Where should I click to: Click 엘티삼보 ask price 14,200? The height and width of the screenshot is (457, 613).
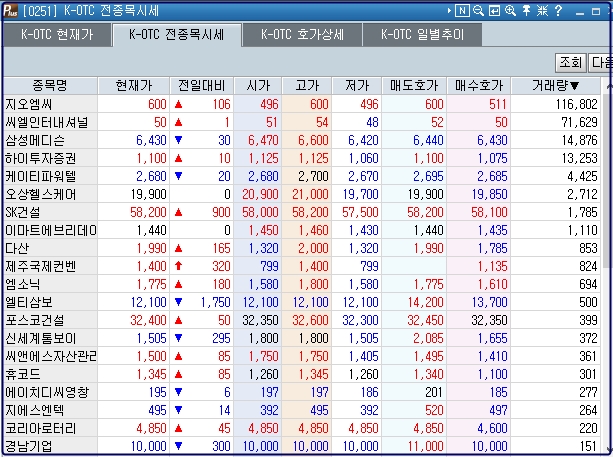425,302
